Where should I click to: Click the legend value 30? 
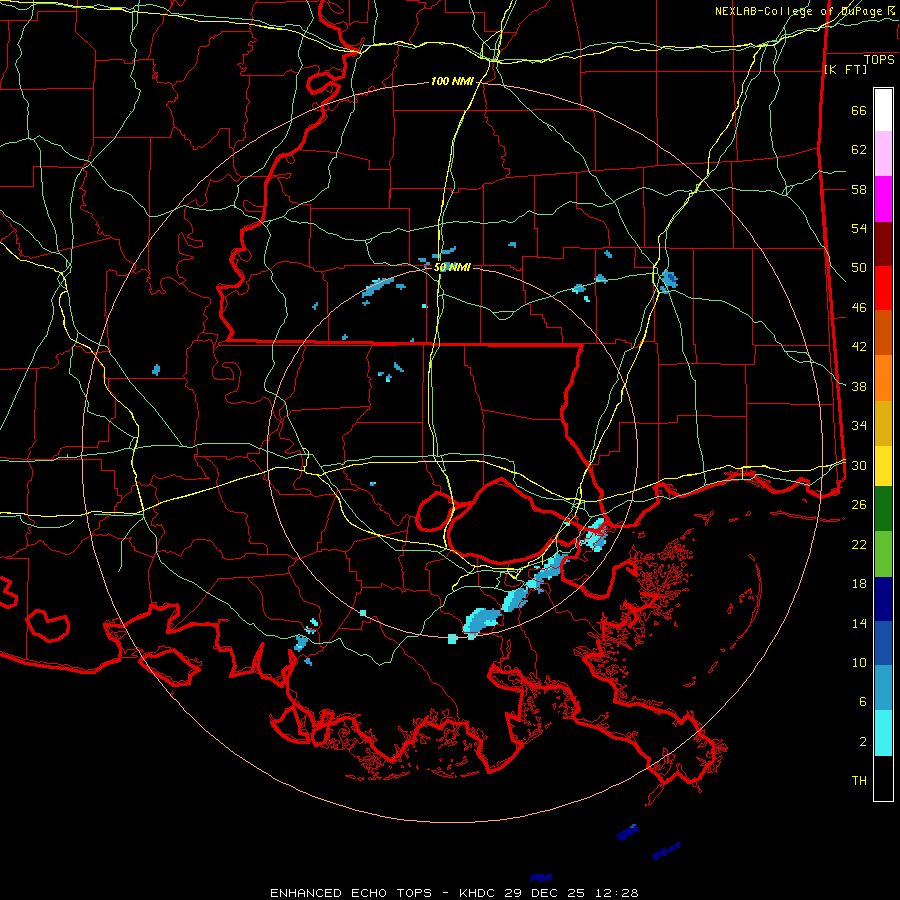point(859,465)
